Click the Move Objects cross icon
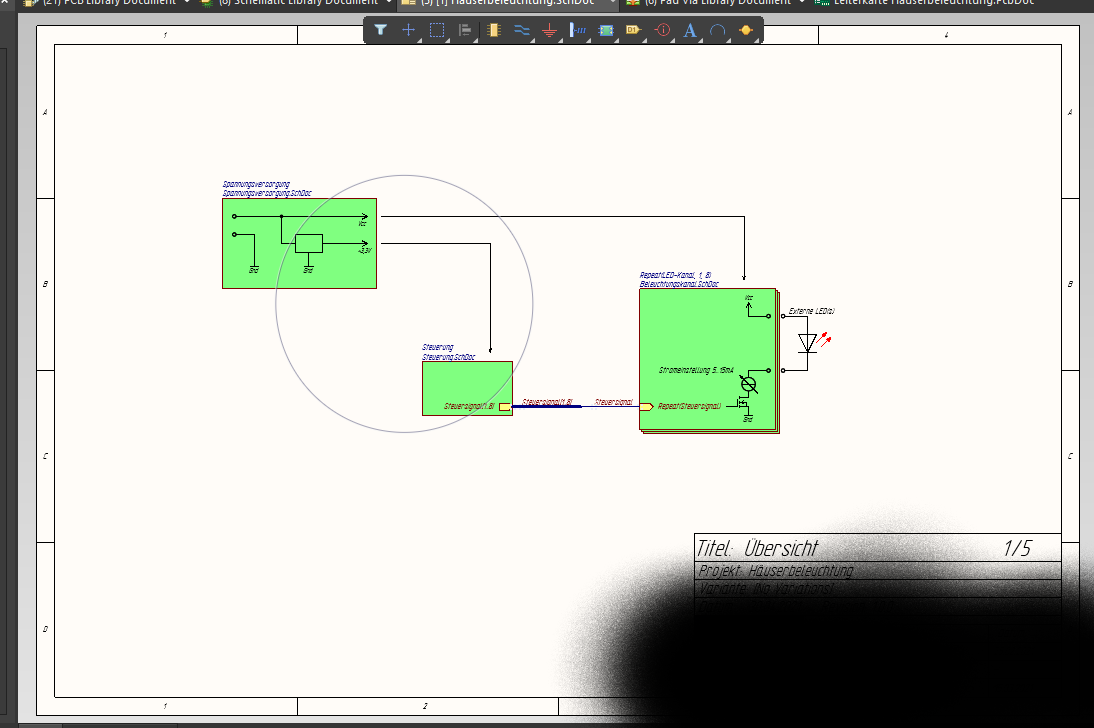 coord(409,30)
